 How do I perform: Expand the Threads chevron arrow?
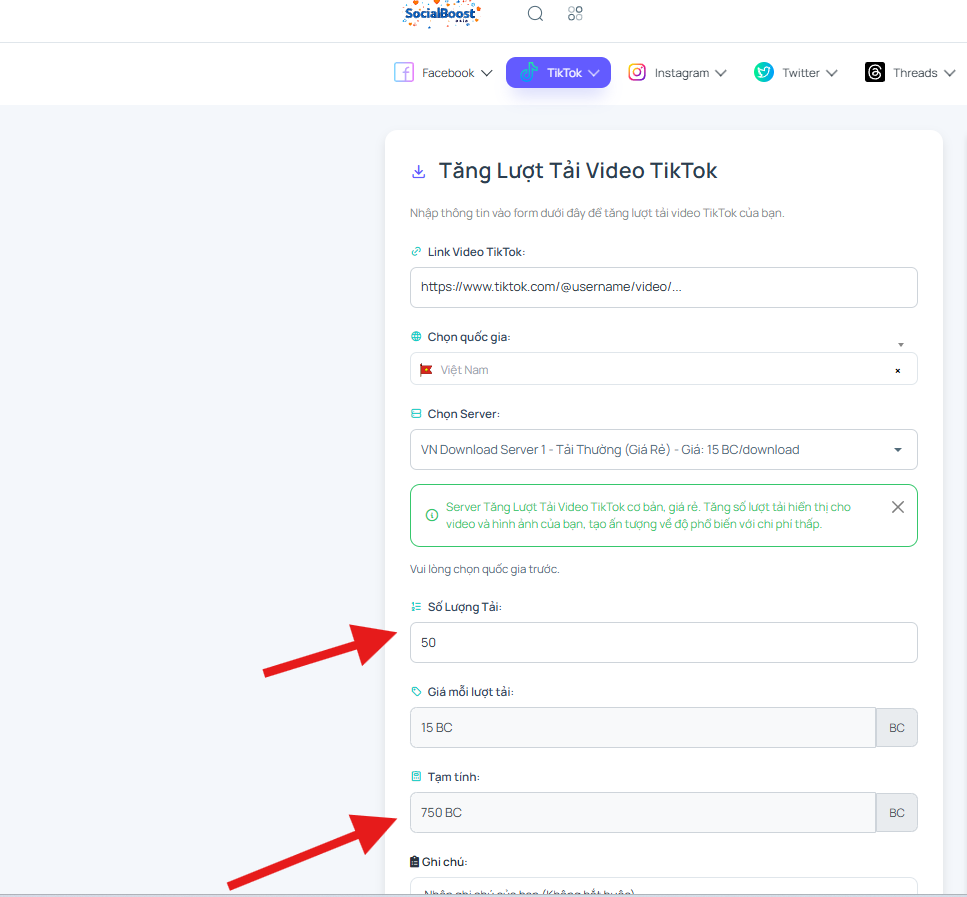(949, 73)
